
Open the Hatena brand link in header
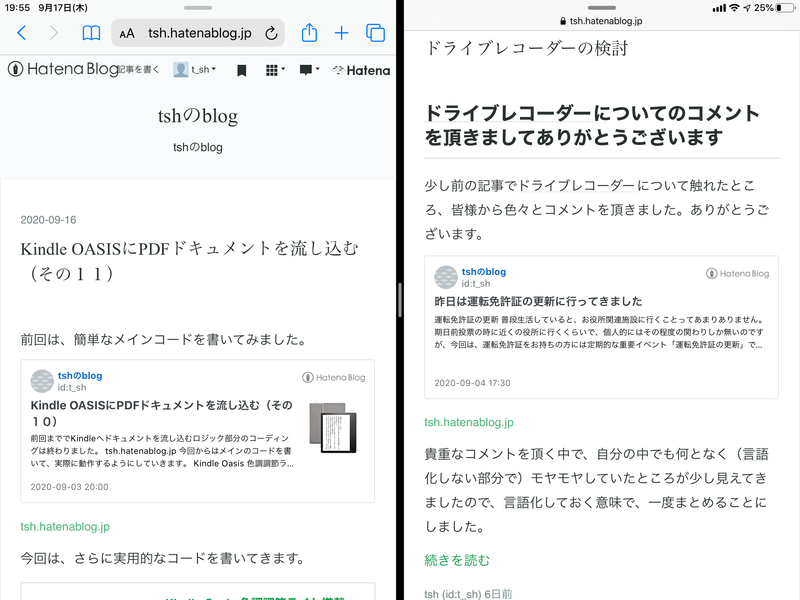[361, 70]
